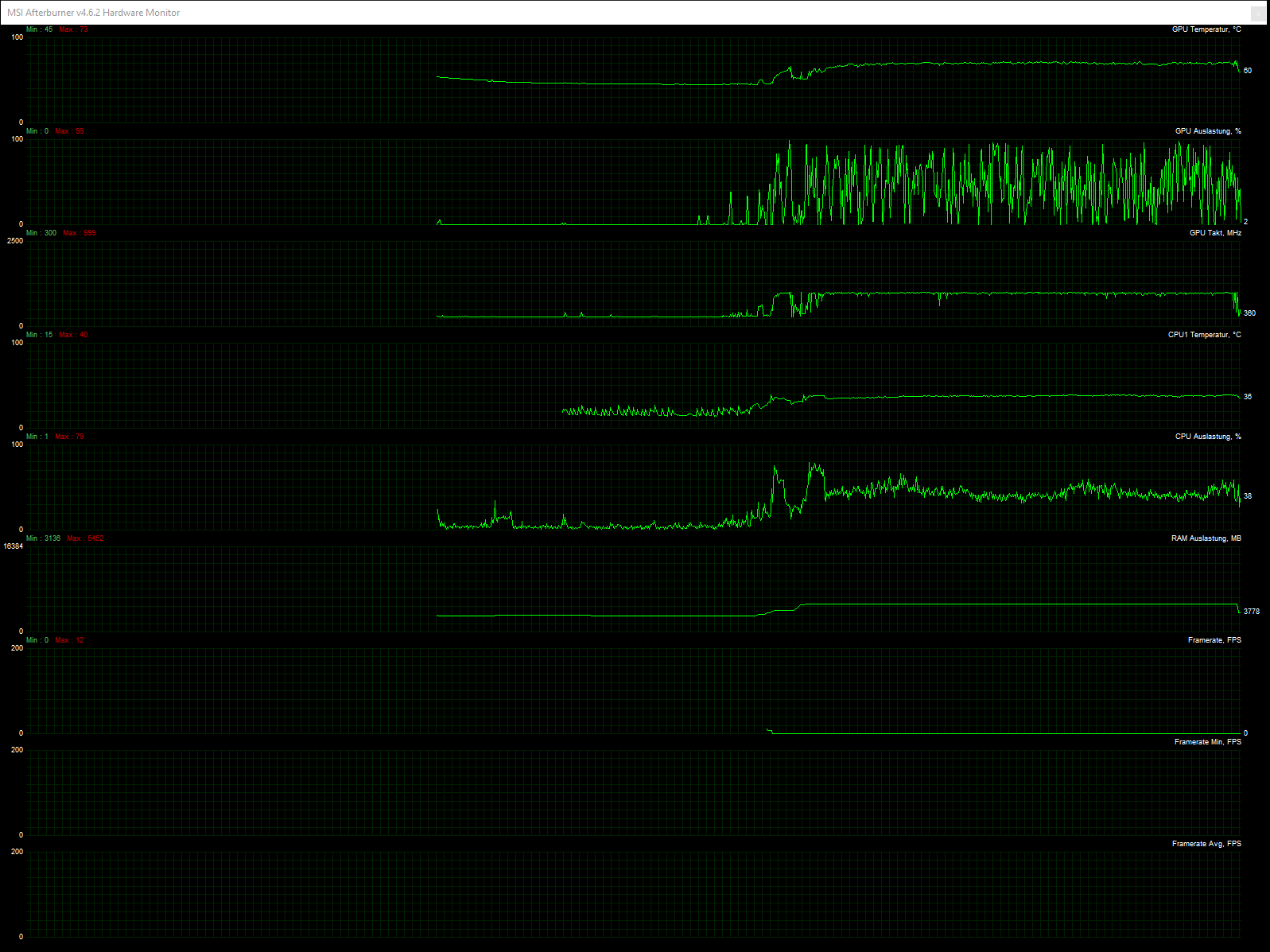Viewport: 1270px width, 952px height.
Task: Click the flat Framerate graph line
Action: pyautogui.click(x=1002, y=733)
